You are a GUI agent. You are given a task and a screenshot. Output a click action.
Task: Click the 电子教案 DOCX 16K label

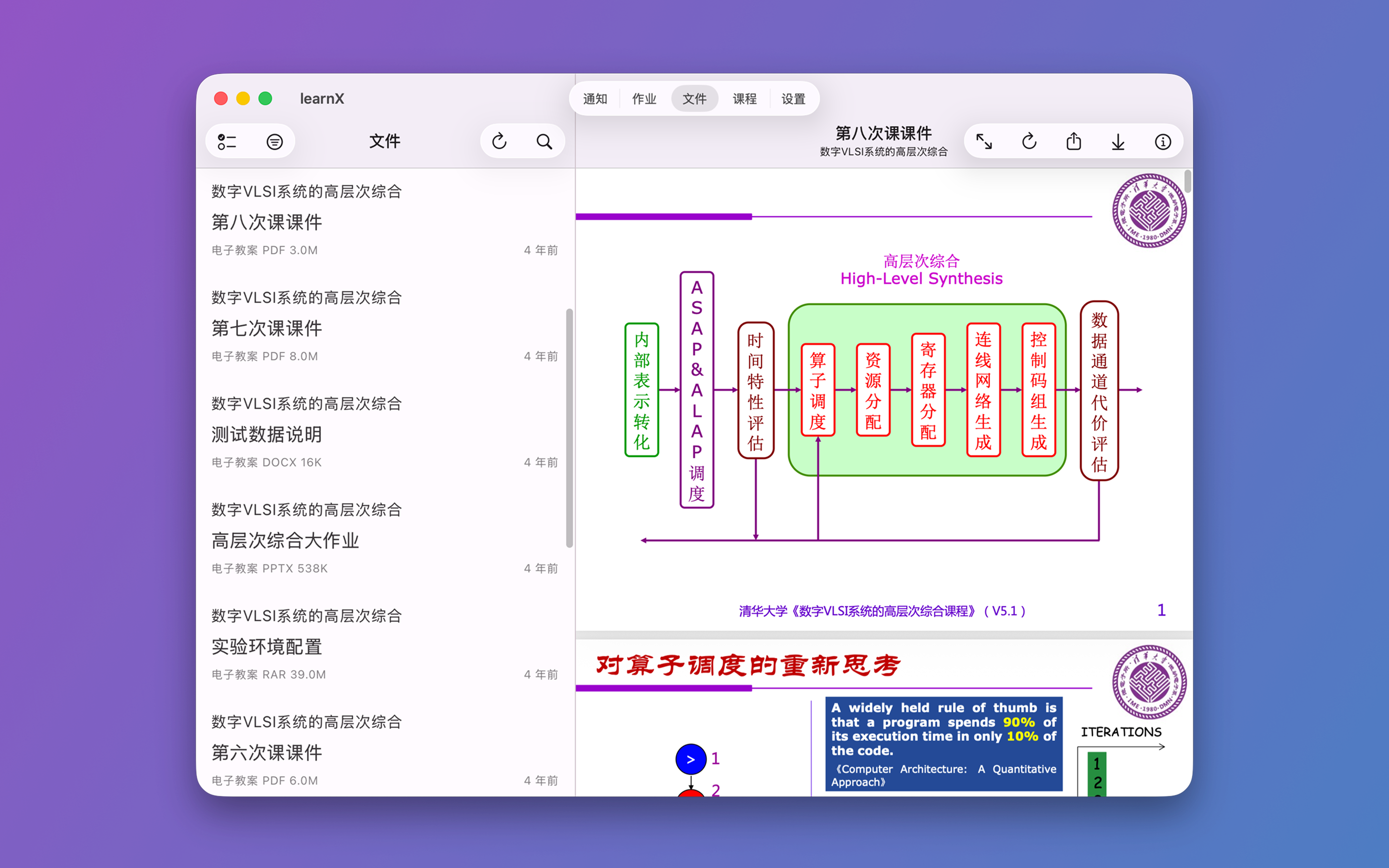266,463
